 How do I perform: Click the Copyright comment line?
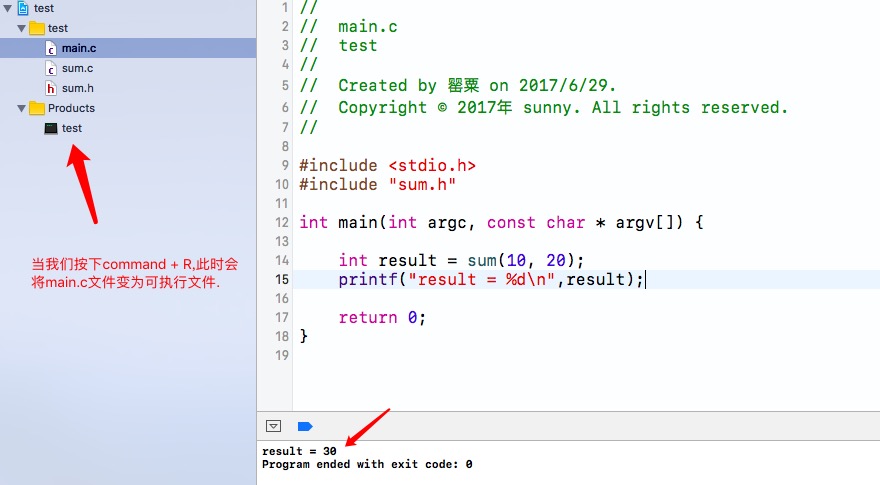[544, 107]
